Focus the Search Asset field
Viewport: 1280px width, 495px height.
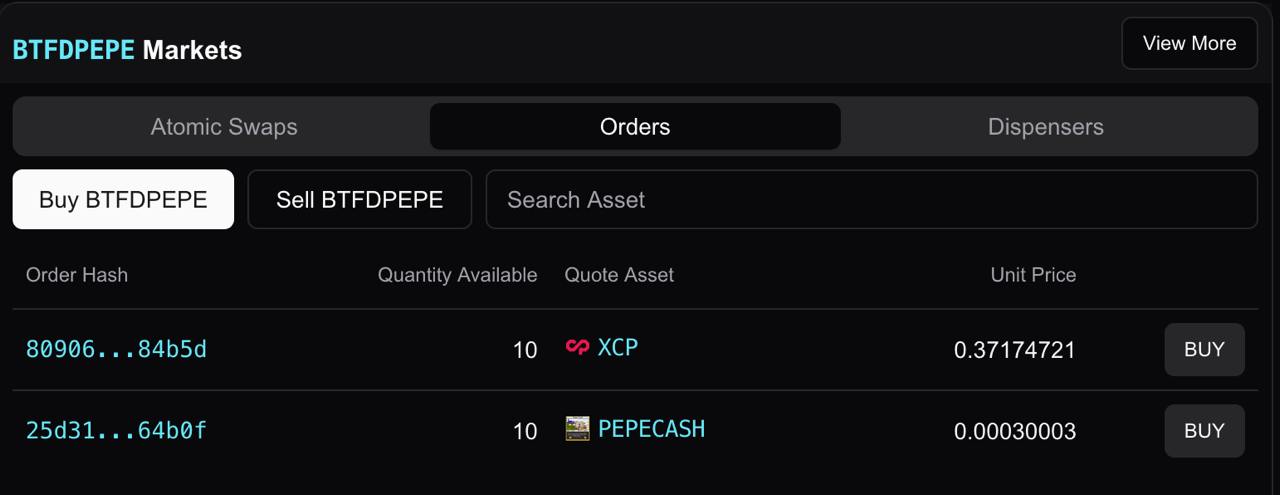pos(872,199)
